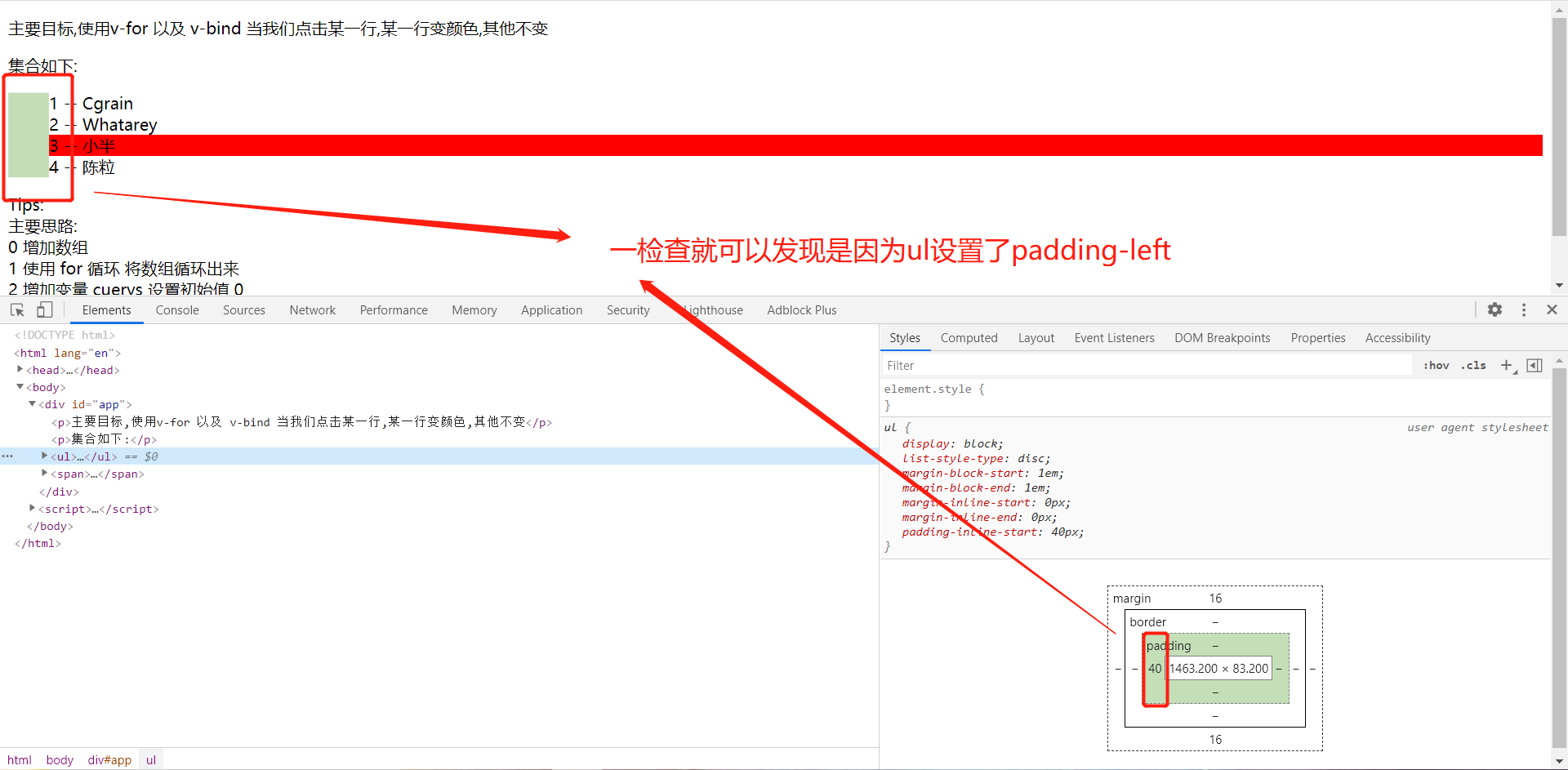
Task: Select the Properties sidebar tab
Action: point(1318,338)
